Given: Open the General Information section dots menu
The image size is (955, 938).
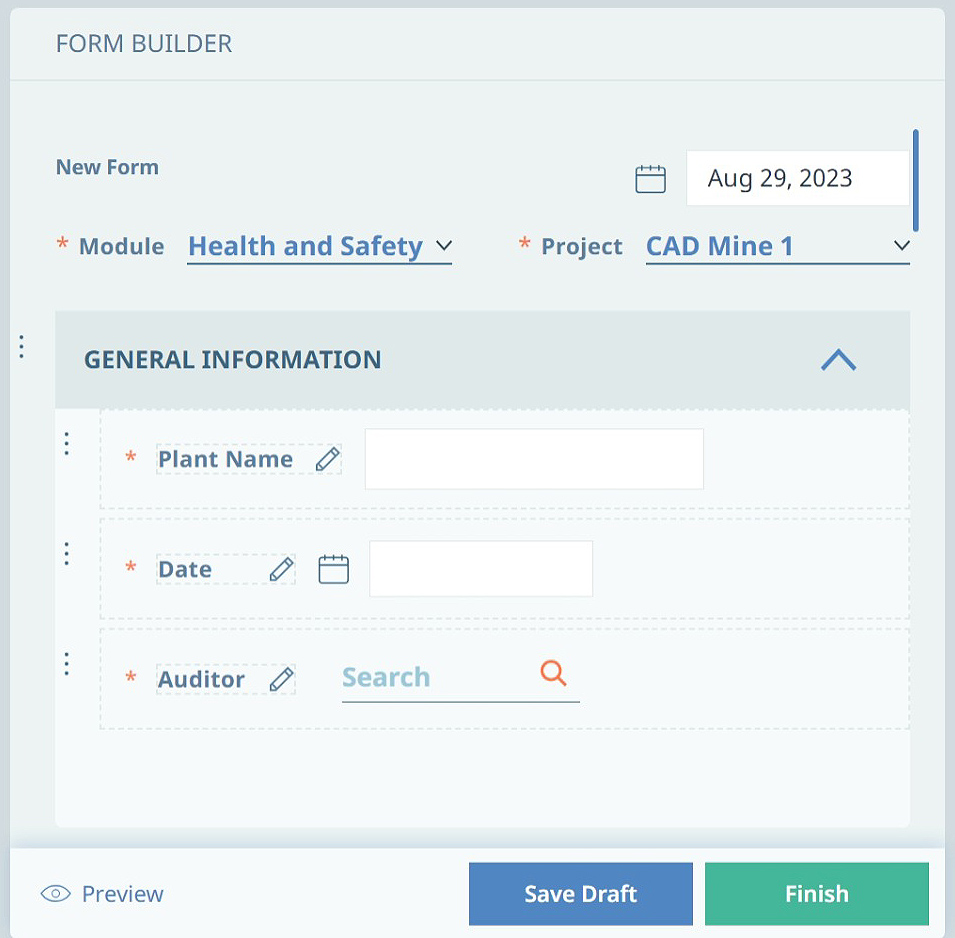Looking at the screenshot, I should 21,347.
